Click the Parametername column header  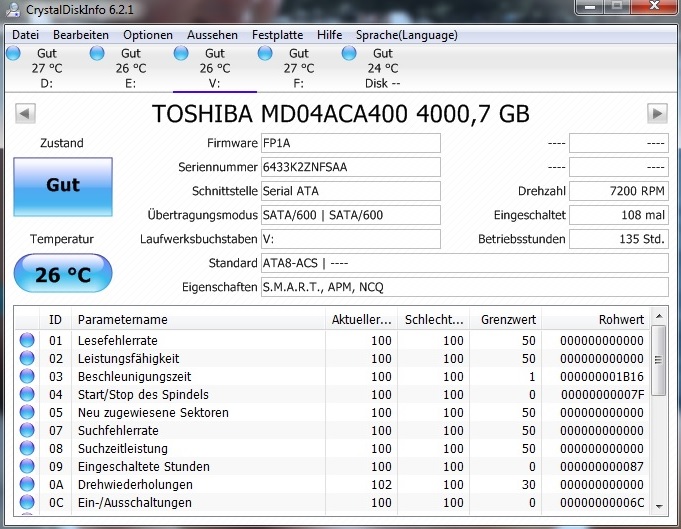[198, 320]
